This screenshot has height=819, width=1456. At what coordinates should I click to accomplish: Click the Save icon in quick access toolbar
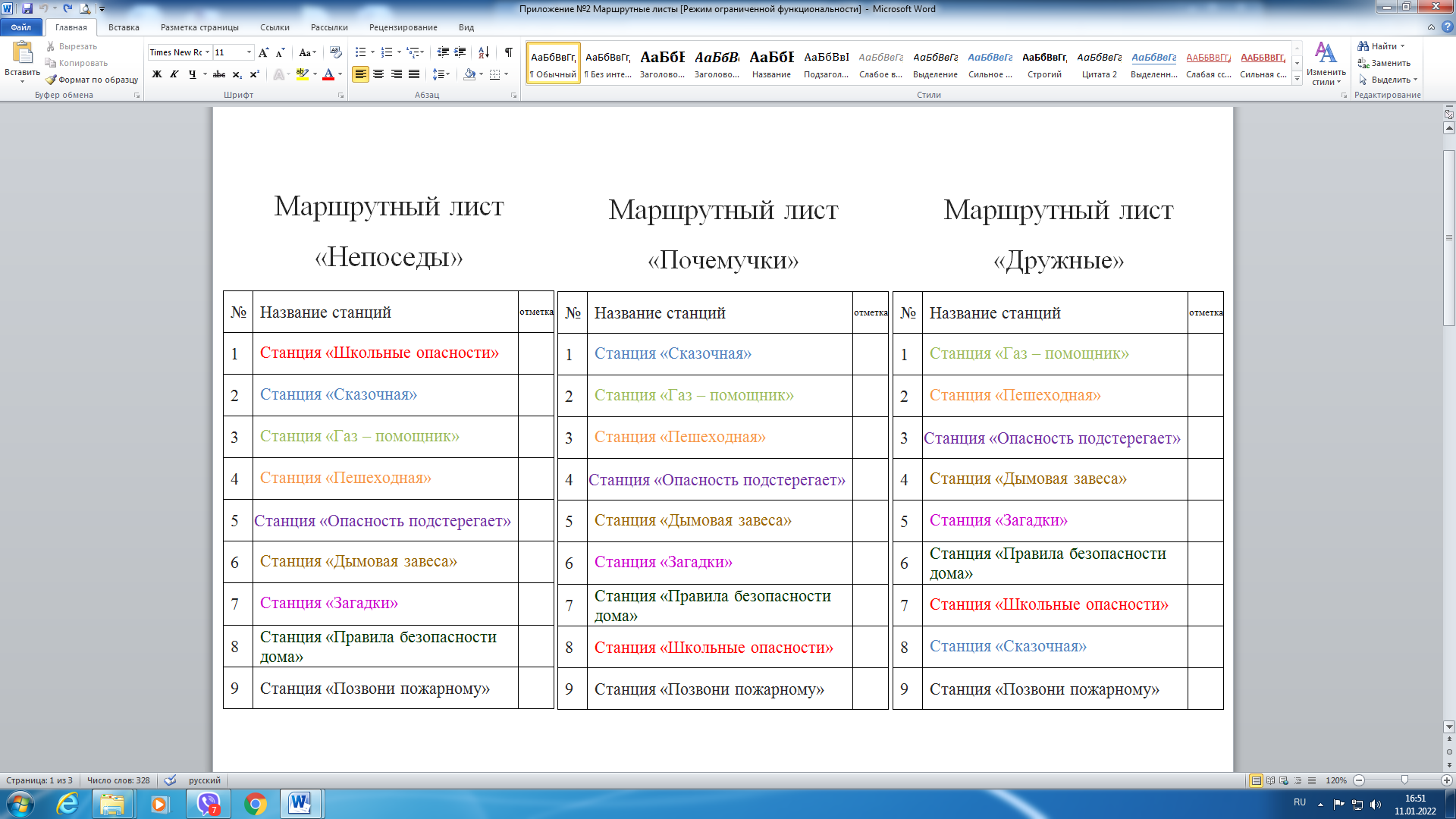[27, 9]
